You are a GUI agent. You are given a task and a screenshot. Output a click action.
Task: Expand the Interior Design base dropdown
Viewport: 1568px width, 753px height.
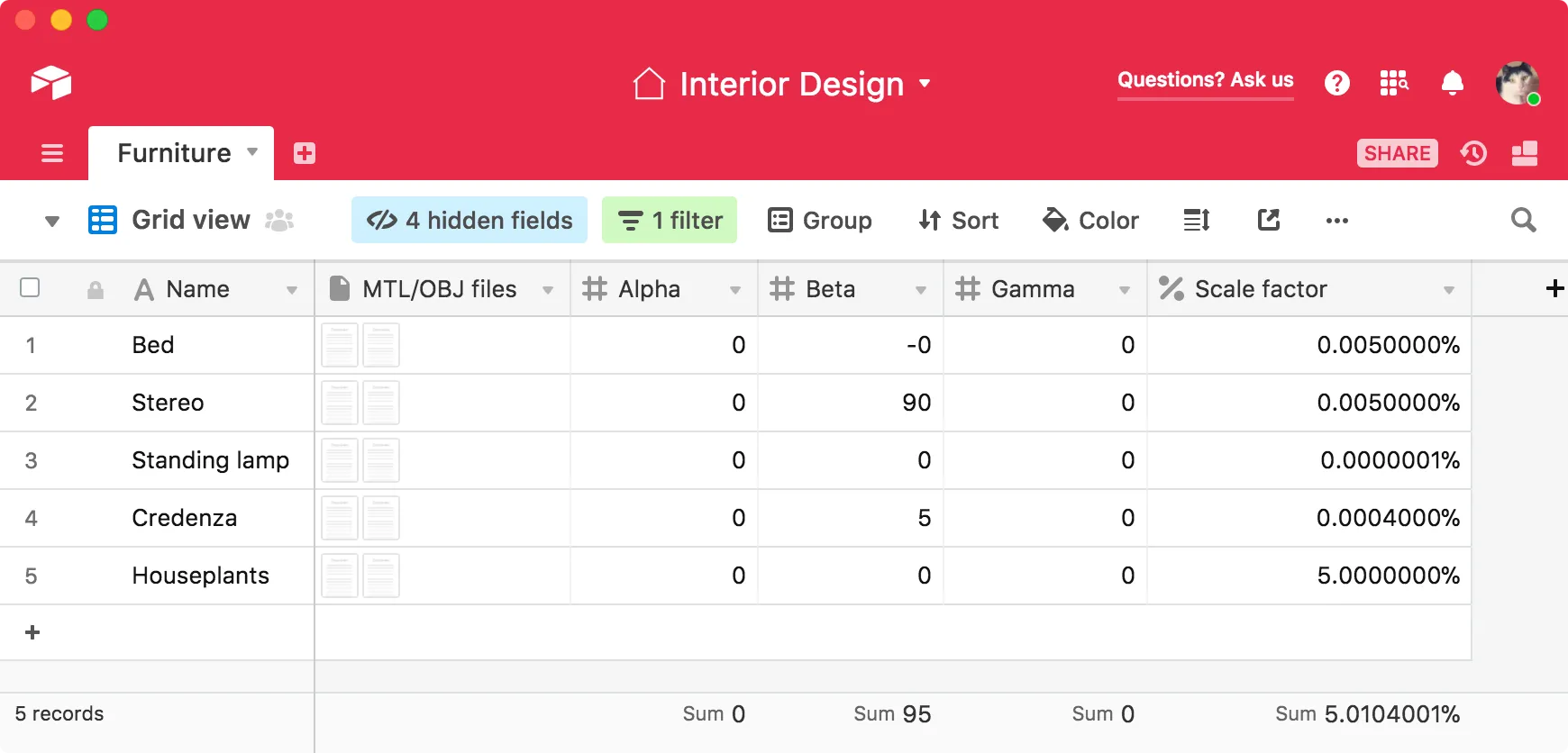coord(925,84)
